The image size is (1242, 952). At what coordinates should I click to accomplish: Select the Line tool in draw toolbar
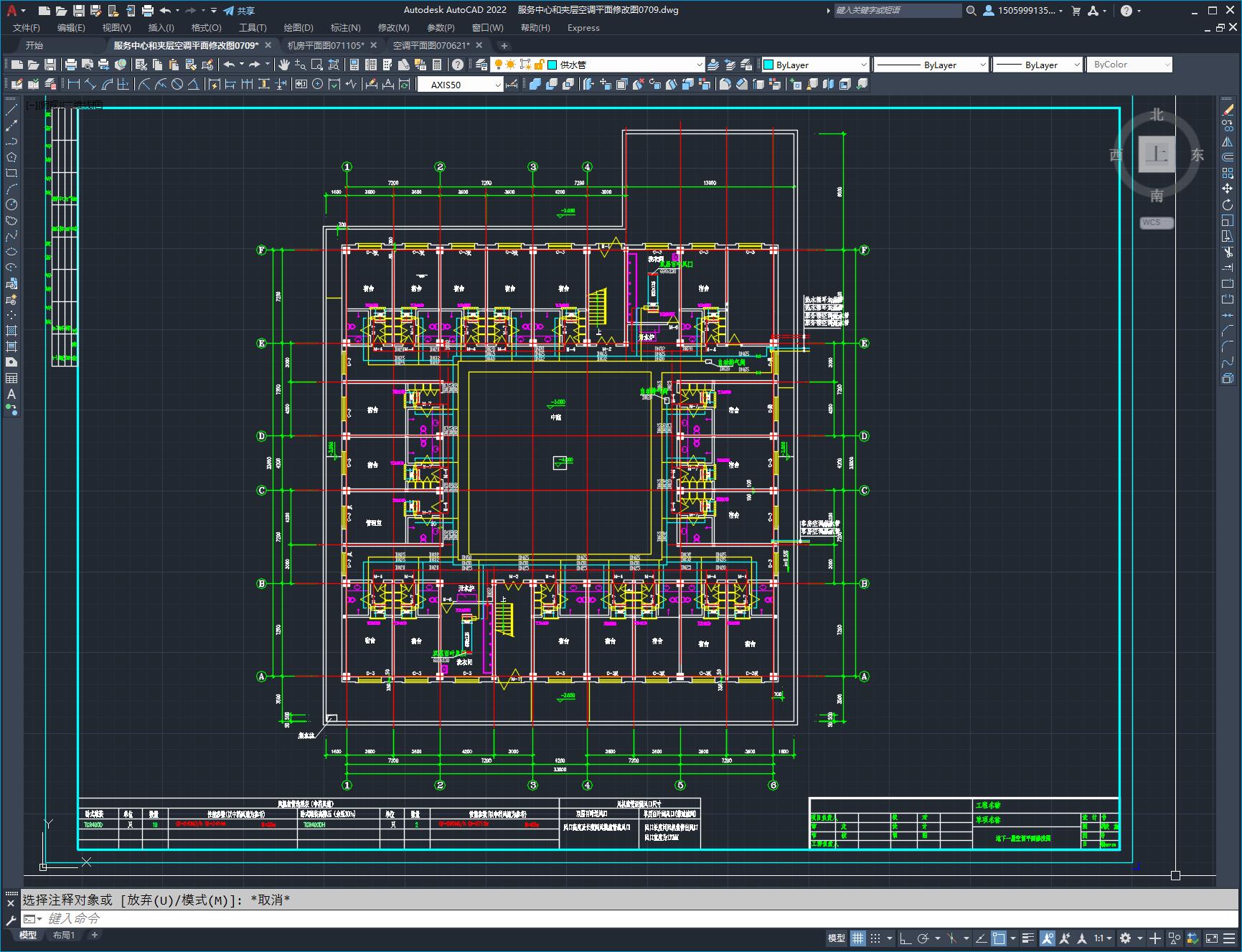(x=11, y=110)
